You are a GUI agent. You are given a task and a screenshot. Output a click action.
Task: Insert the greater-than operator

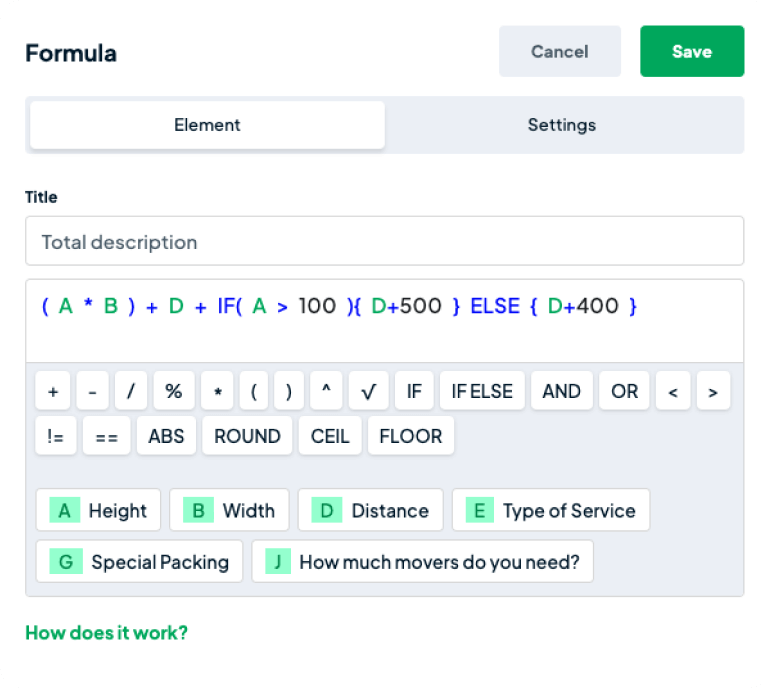(x=713, y=391)
